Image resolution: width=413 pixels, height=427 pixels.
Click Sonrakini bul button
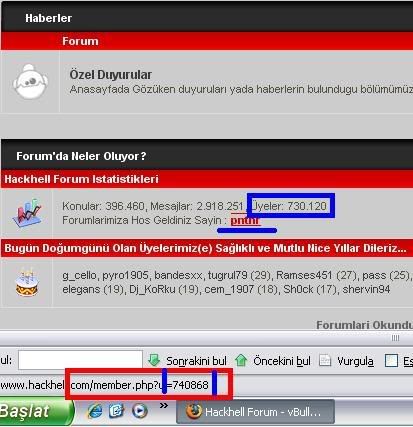(x=196, y=361)
